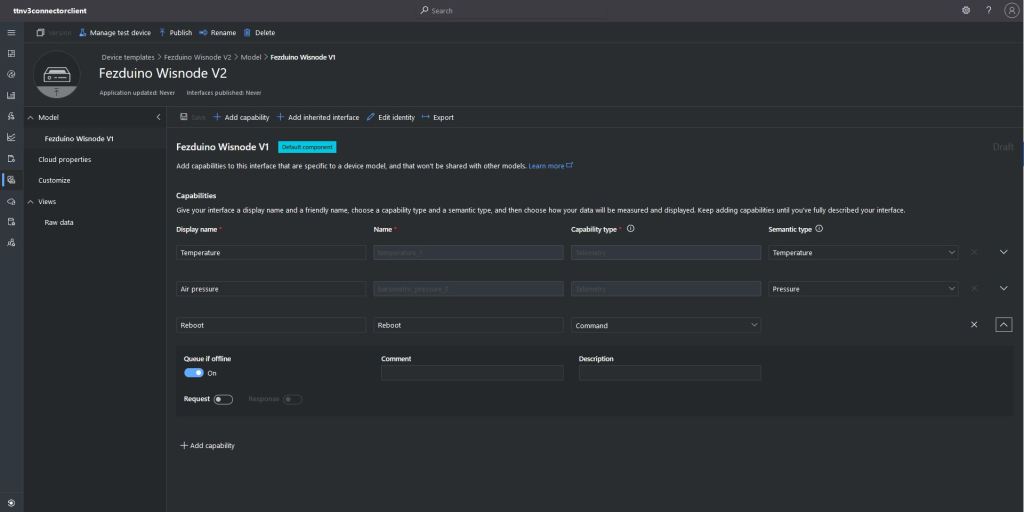Click the device template image thumbnail
The width and height of the screenshot is (1024, 512).
coord(57,74)
